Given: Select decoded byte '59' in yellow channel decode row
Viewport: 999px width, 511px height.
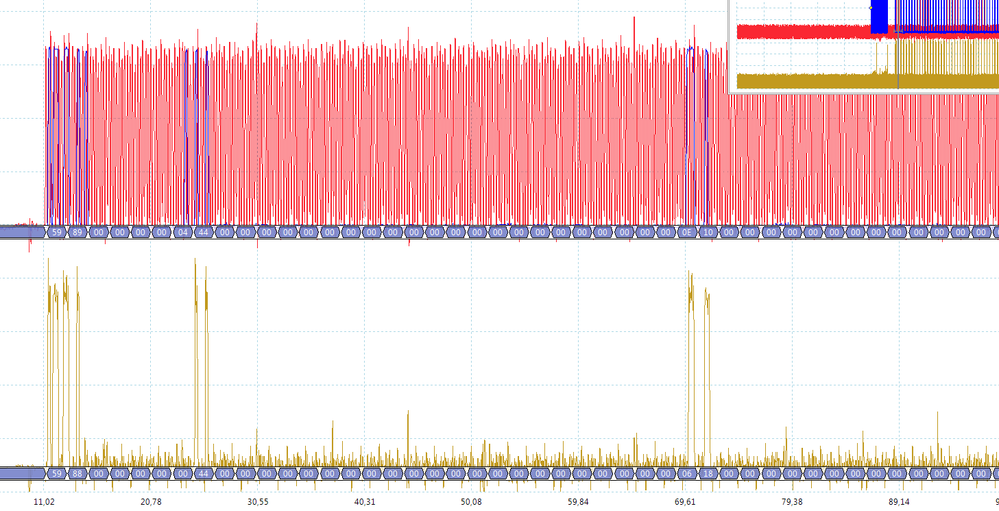Looking at the screenshot, I should point(57,474).
